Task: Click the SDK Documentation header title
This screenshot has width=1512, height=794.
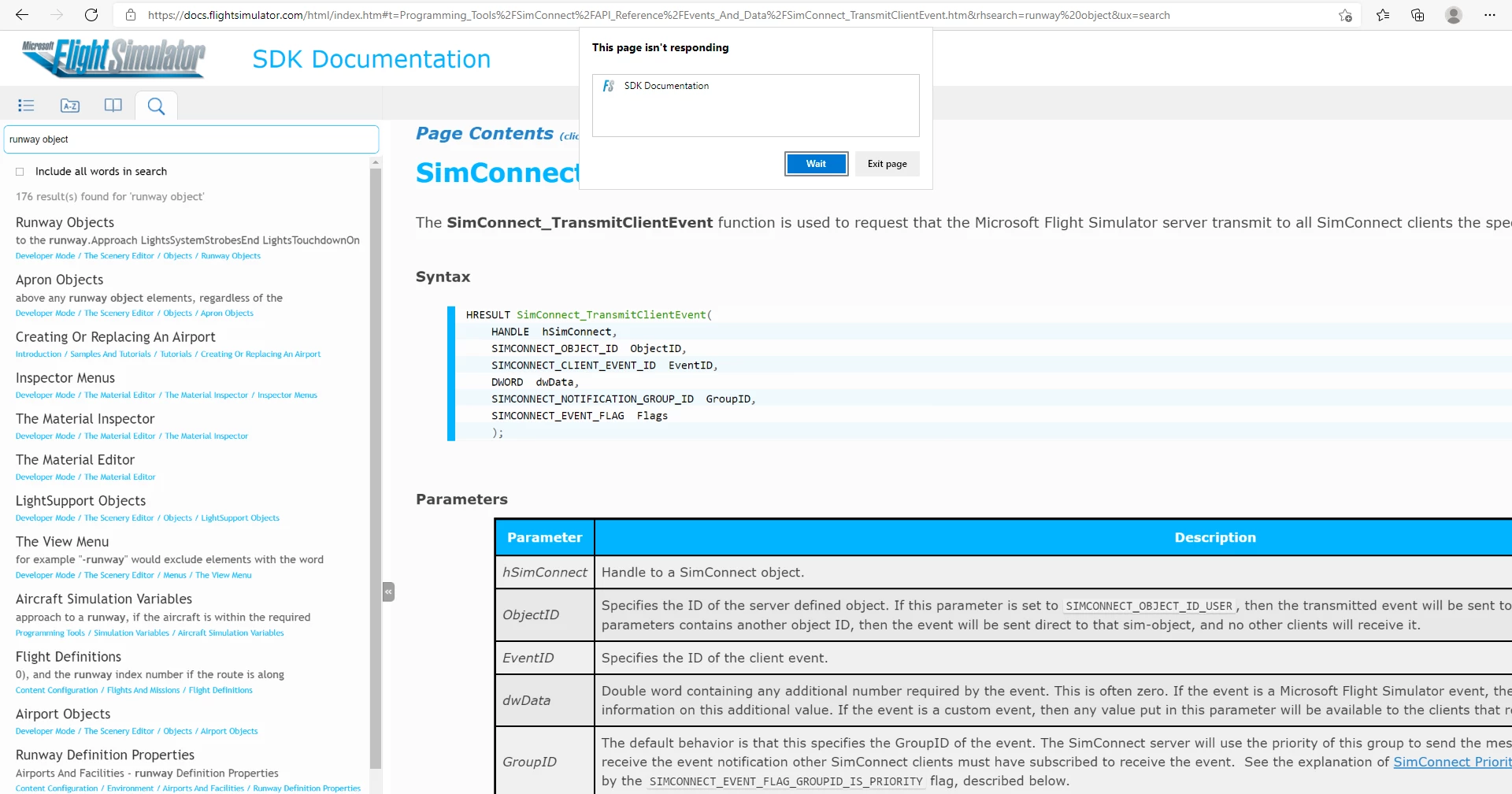Action: click(x=371, y=59)
